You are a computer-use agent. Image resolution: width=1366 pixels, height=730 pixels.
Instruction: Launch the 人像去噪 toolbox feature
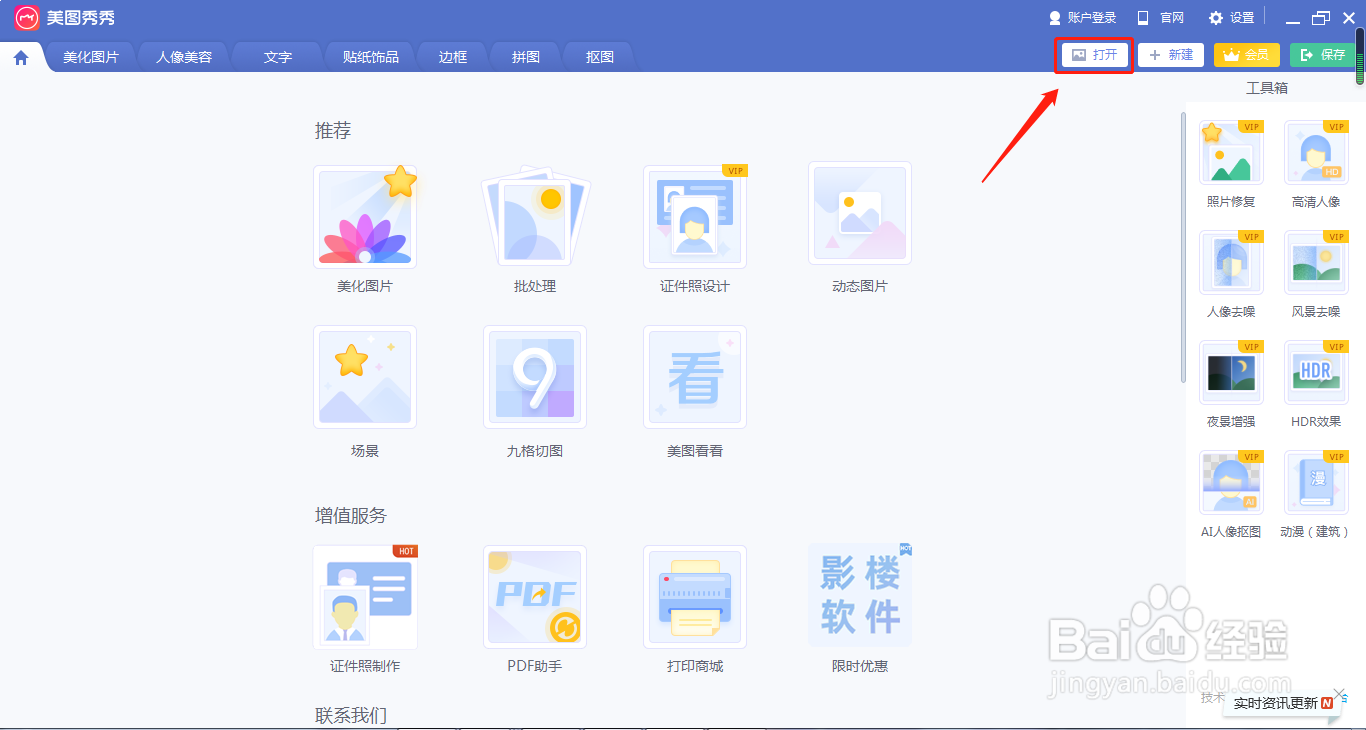point(1231,263)
